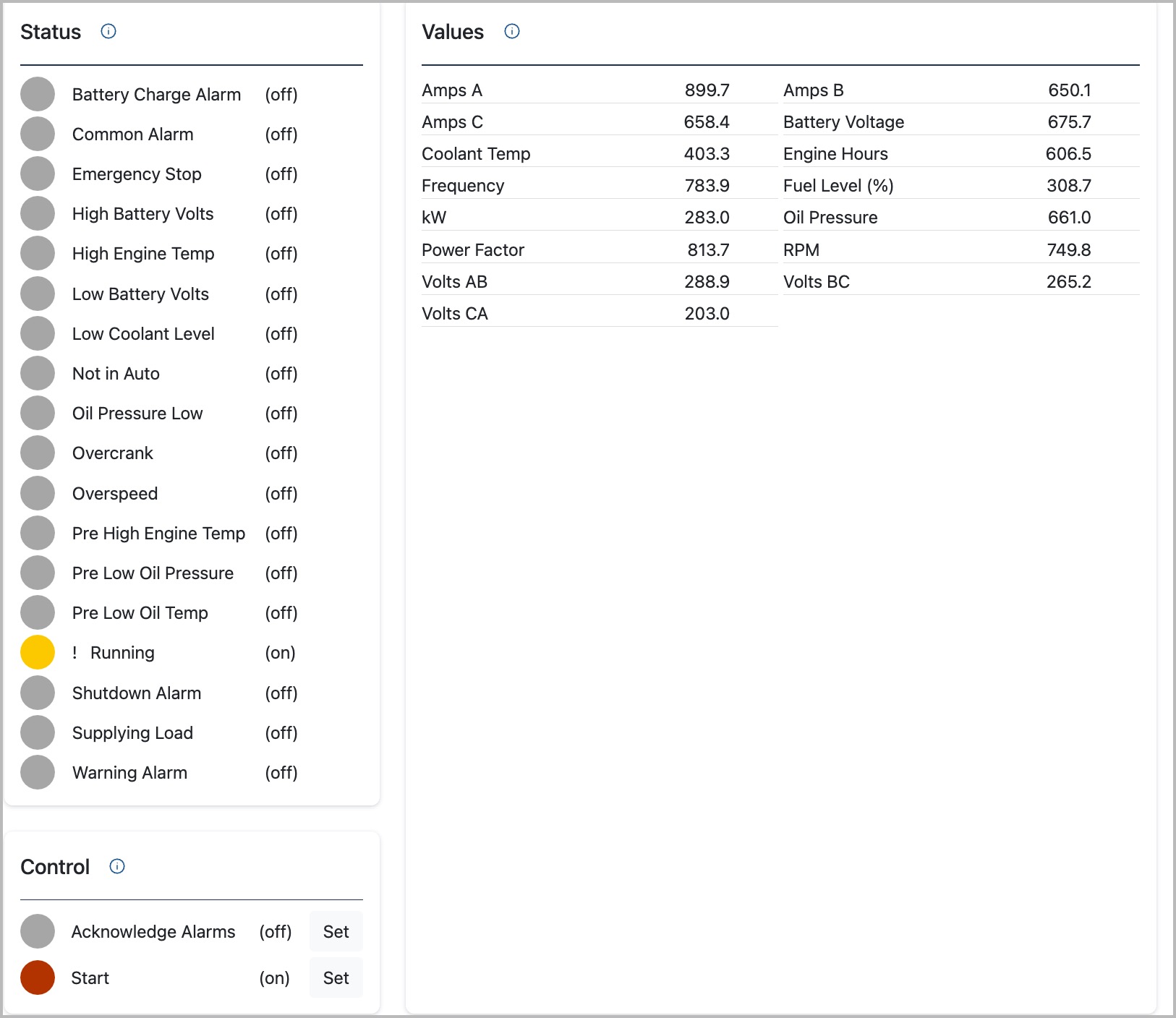Click the info icon beside Control heading
This screenshot has height=1018, width=1176.
pyautogui.click(x=117, y=866)
